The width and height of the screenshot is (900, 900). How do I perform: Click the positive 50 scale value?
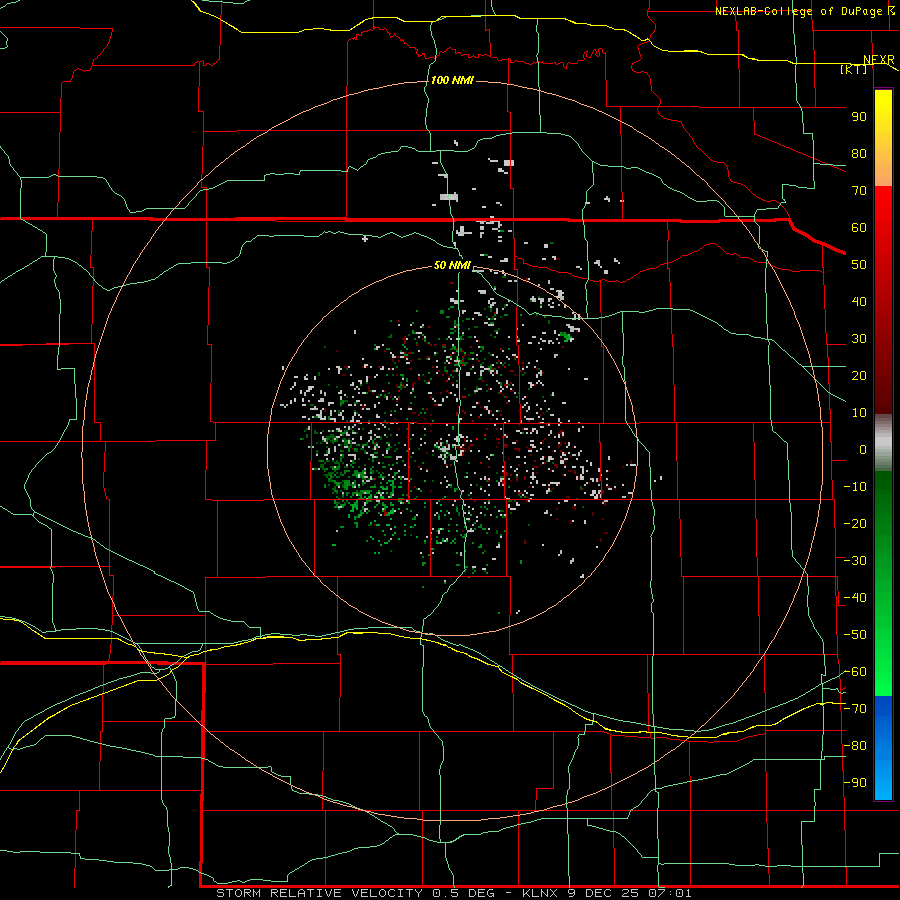pos(859,265)
